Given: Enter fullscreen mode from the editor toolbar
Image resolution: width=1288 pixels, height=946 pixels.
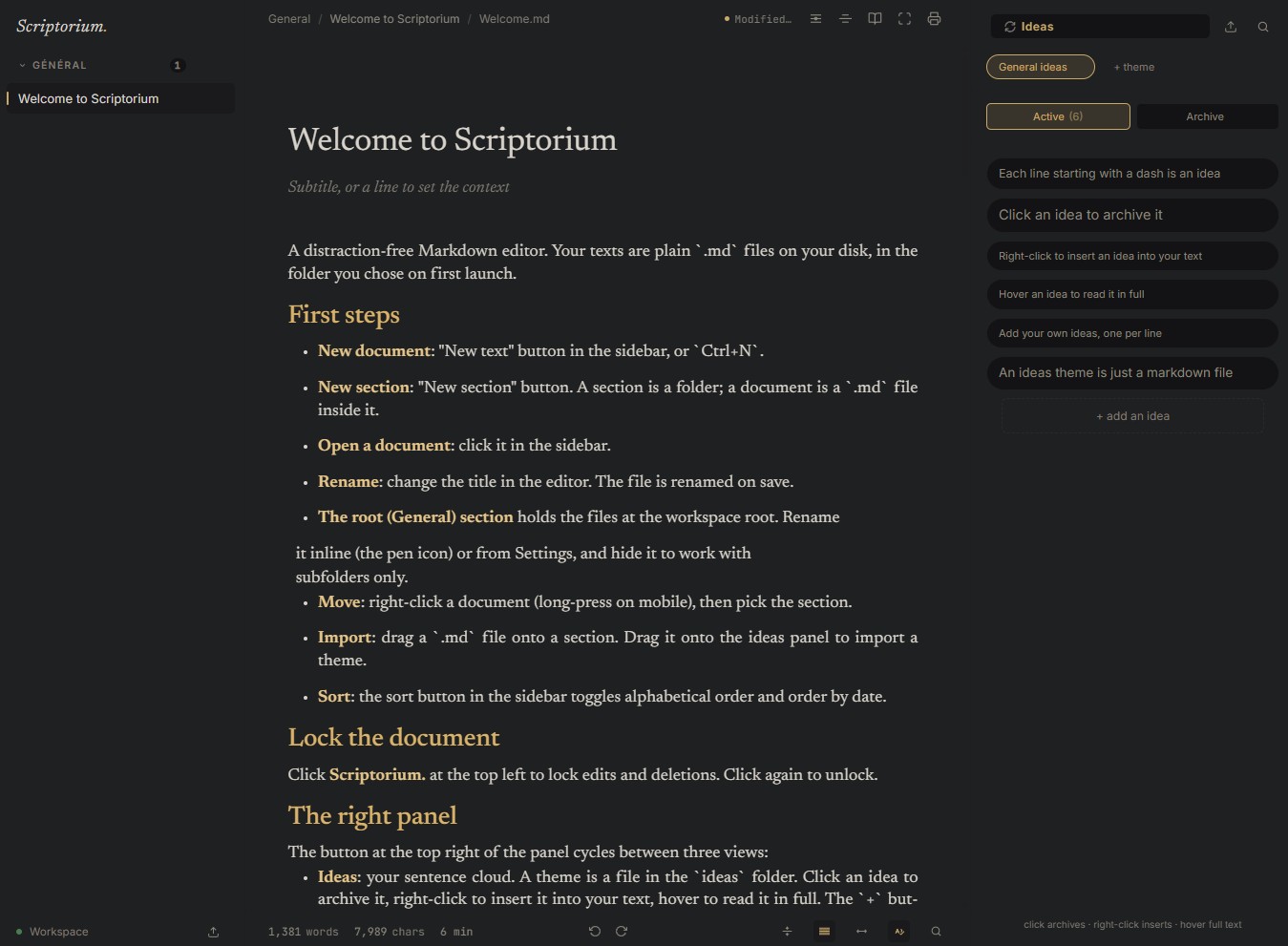Looking at the screenshot, I should tap(904, 19).
